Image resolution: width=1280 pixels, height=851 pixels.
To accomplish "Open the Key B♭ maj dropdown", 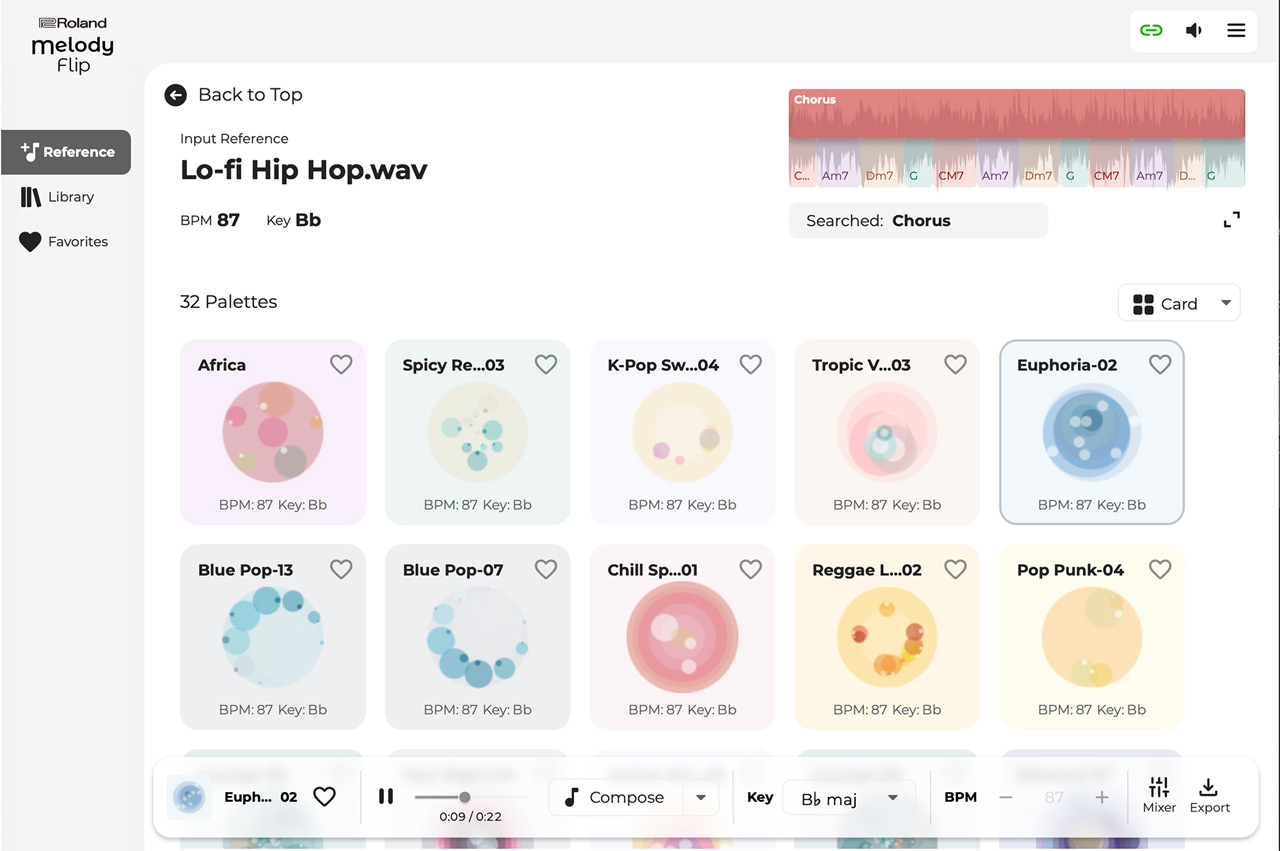I will (849, 798).
